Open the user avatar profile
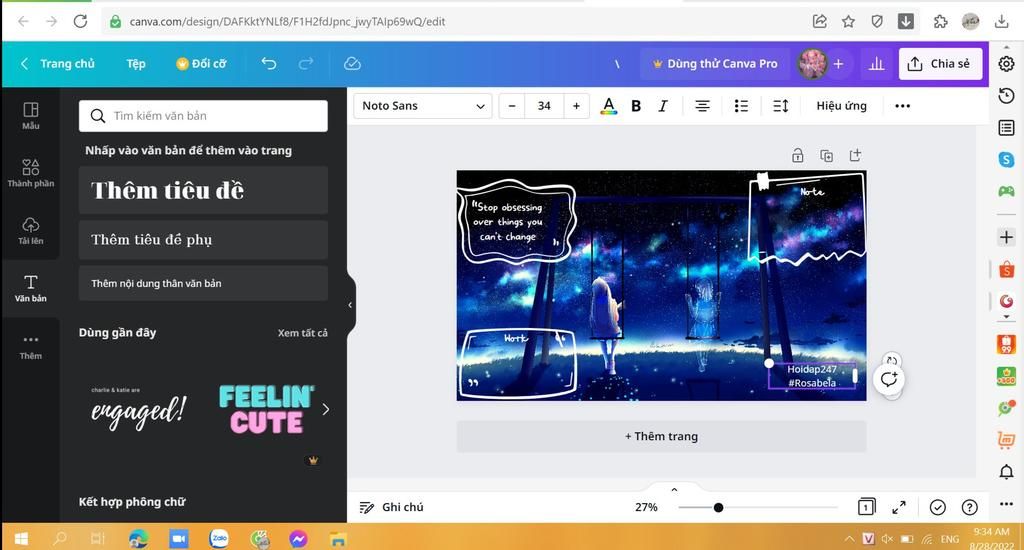 812,63
